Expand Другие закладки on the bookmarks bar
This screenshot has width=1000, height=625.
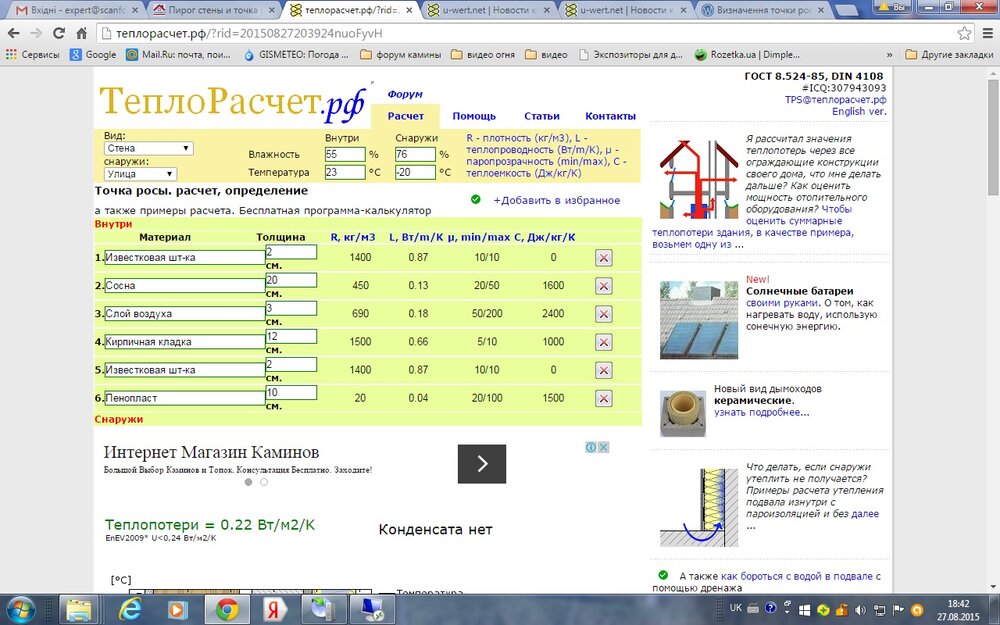(x=950, y=55)
